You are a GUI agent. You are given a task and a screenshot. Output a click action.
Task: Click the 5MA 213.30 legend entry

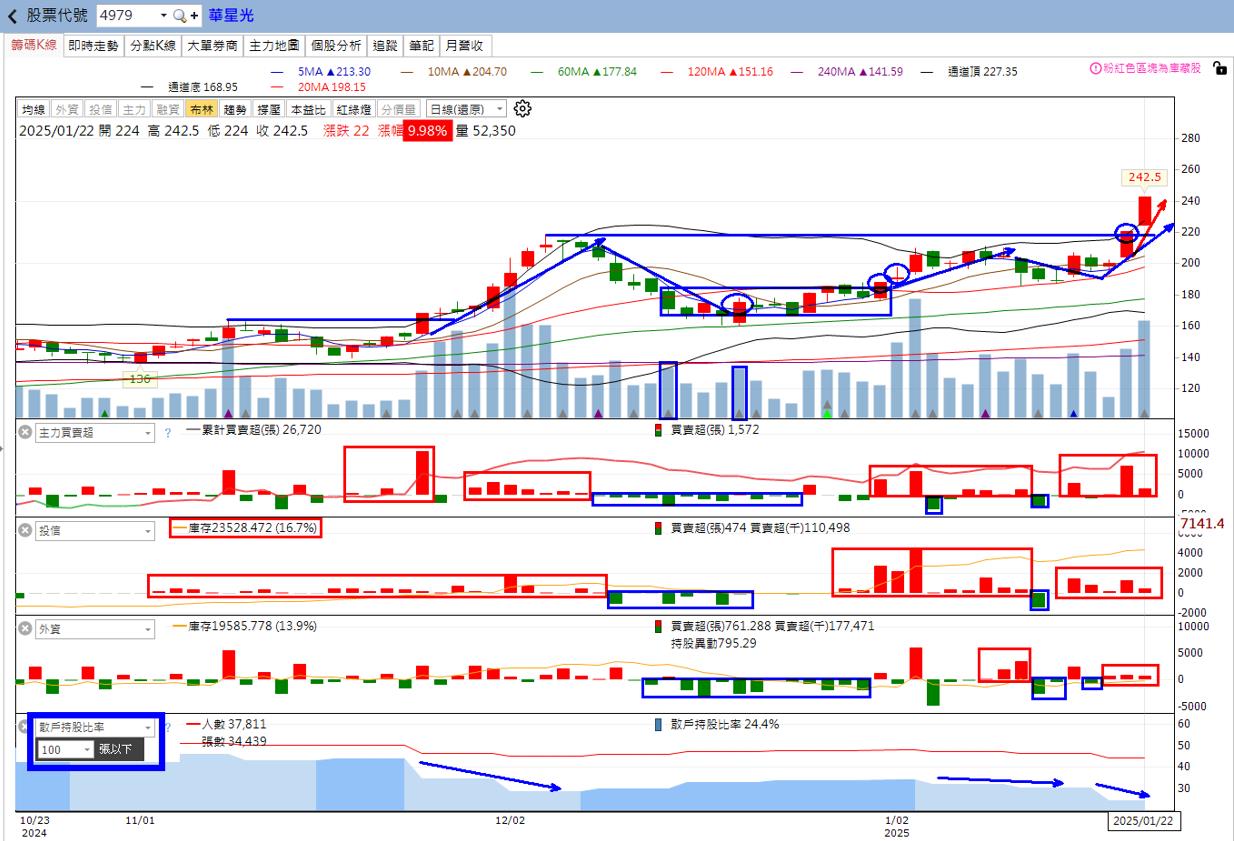click(x=321, y=72)
